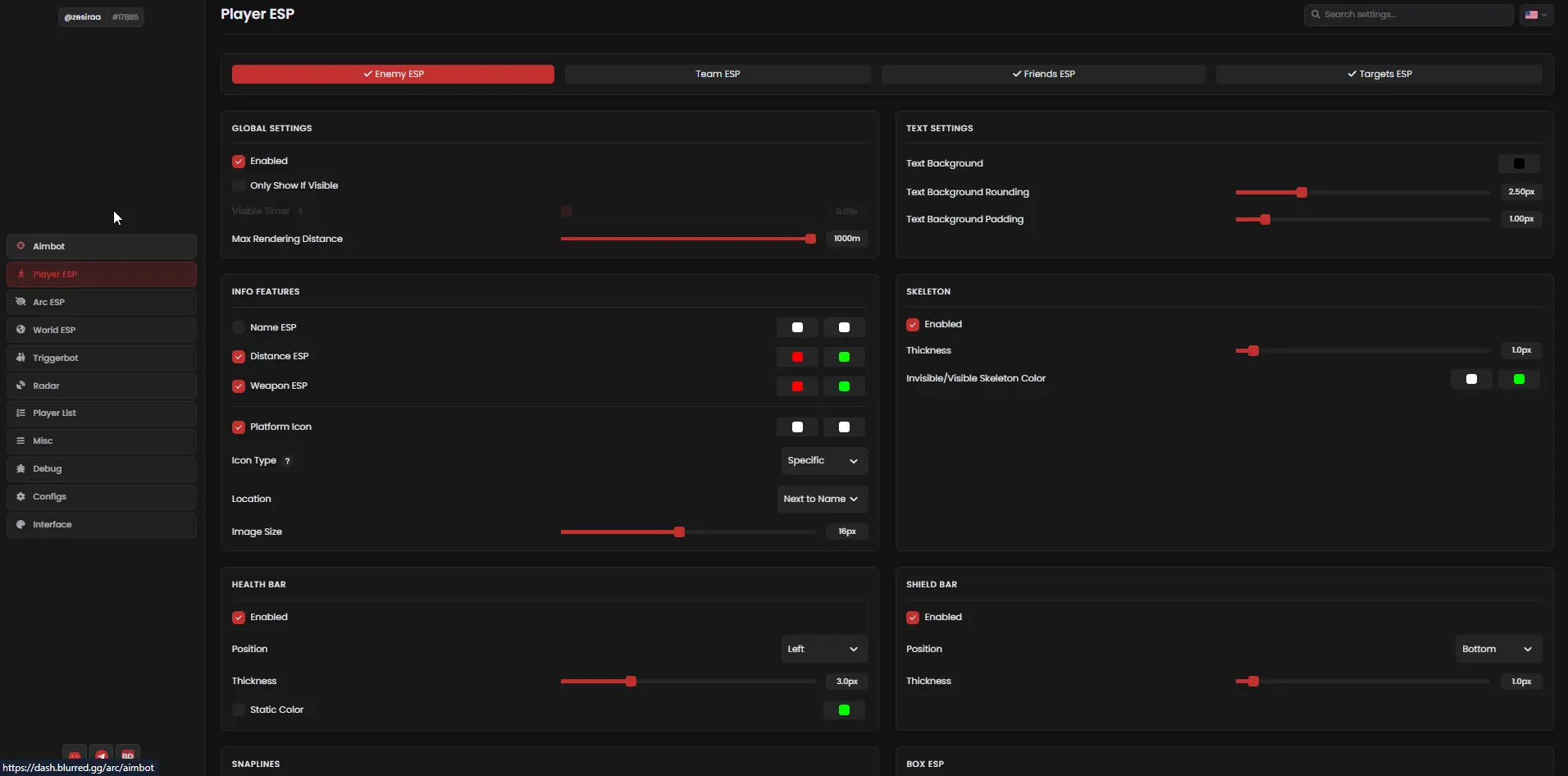This screenshot has height=776, width=1568.
Task: Enable the Name ESP checkbox
Action: pyautogui.click(x=239, y=327)
